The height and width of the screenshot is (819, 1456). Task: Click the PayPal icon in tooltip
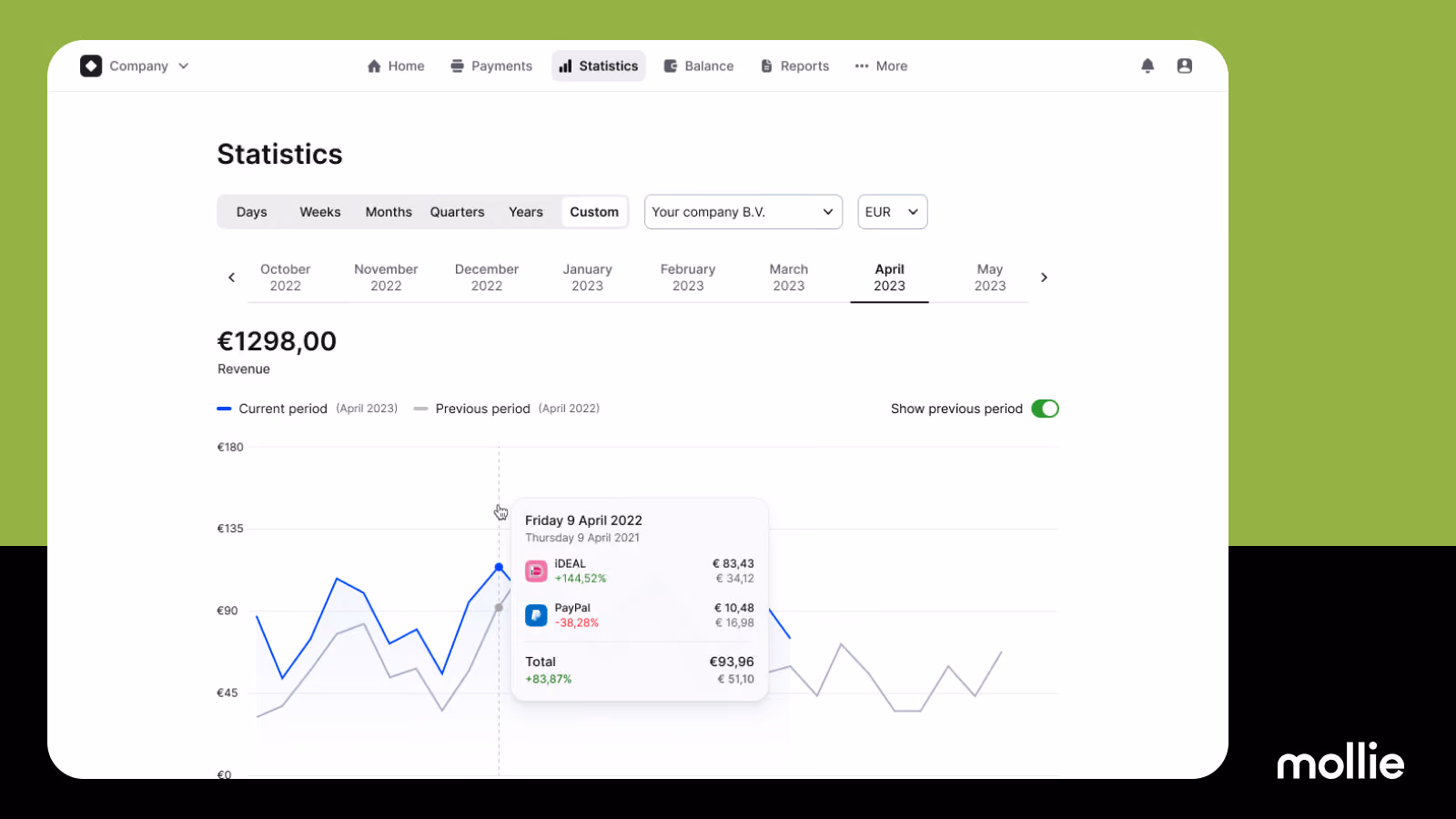[536, 615]
